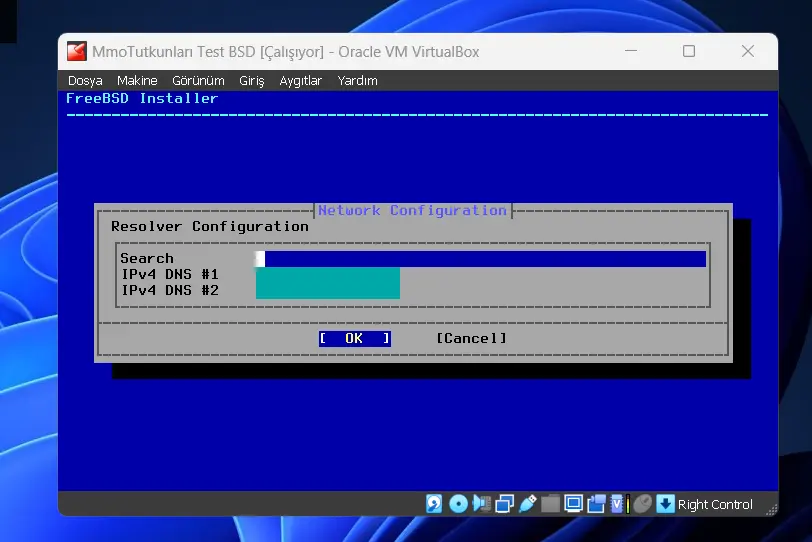Minimize the VirtualBox window
The width and height of the screenshot is (812, 542).
pos(631,51)
